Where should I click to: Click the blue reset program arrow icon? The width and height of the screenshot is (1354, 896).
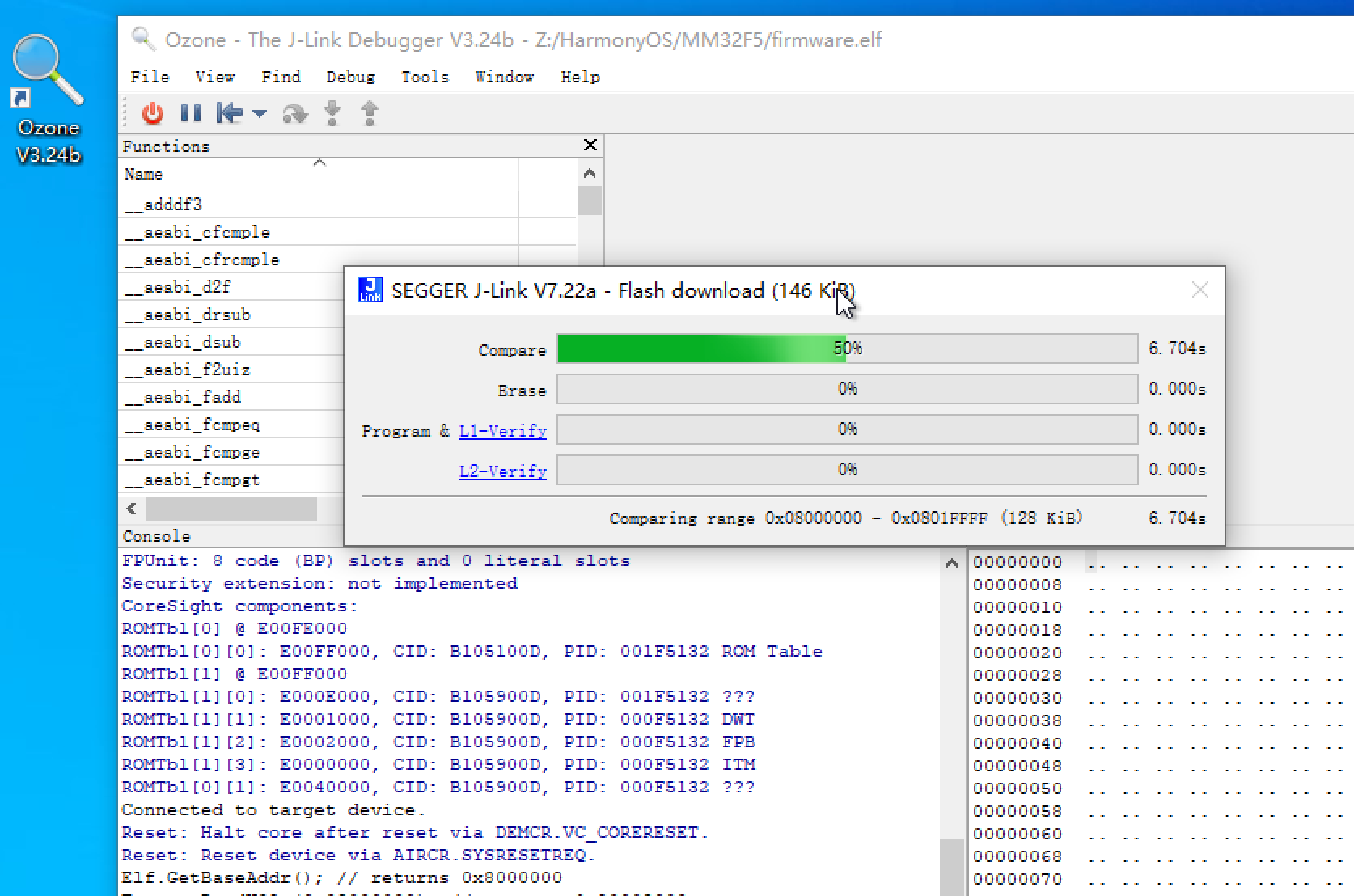tap(229, 113)
